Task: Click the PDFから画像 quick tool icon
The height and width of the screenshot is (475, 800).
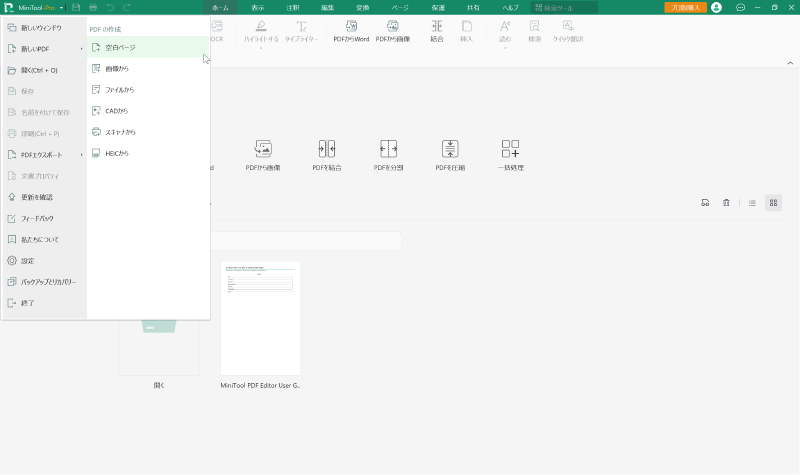Action: [263, 149]
